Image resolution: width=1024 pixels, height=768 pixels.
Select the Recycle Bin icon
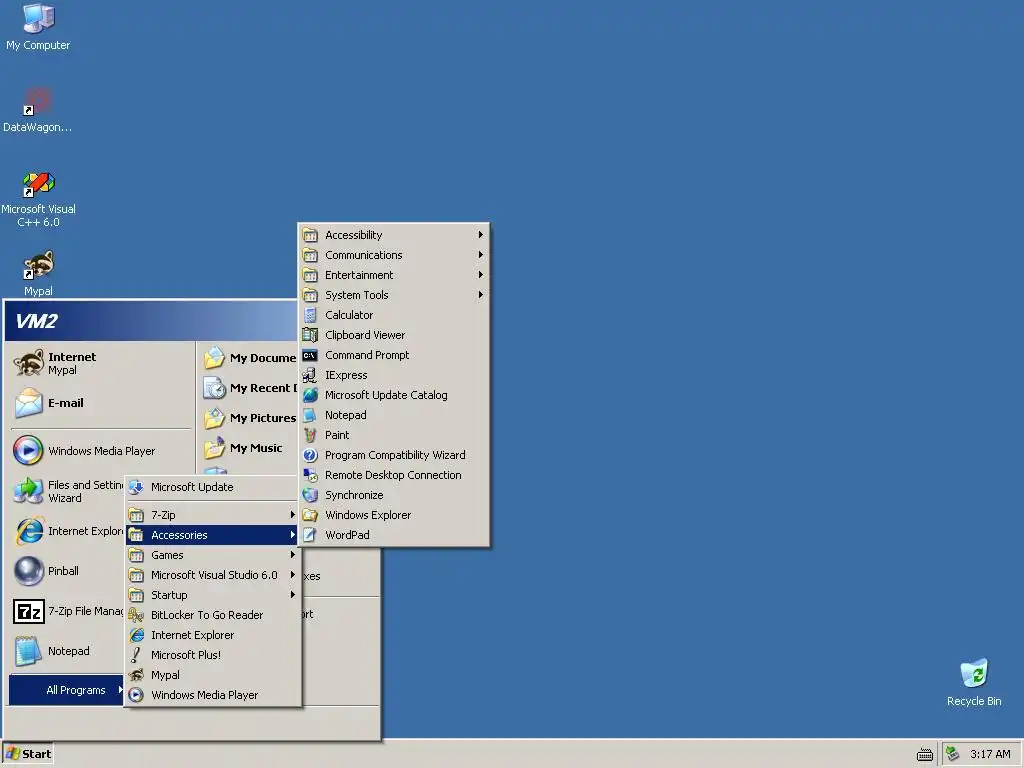click(x=974, y=682)
